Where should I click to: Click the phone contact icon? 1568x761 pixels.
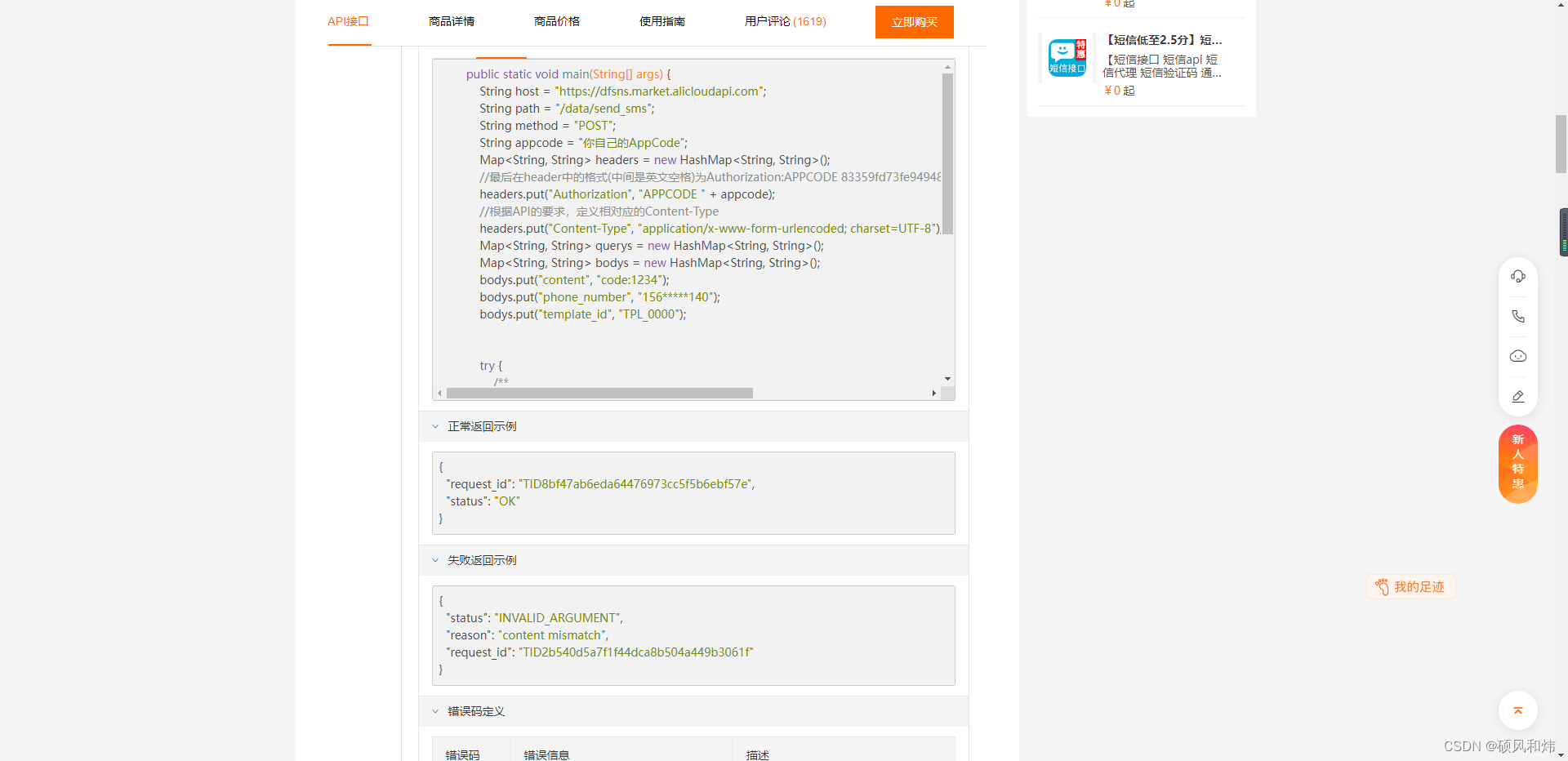(1517, 317)
